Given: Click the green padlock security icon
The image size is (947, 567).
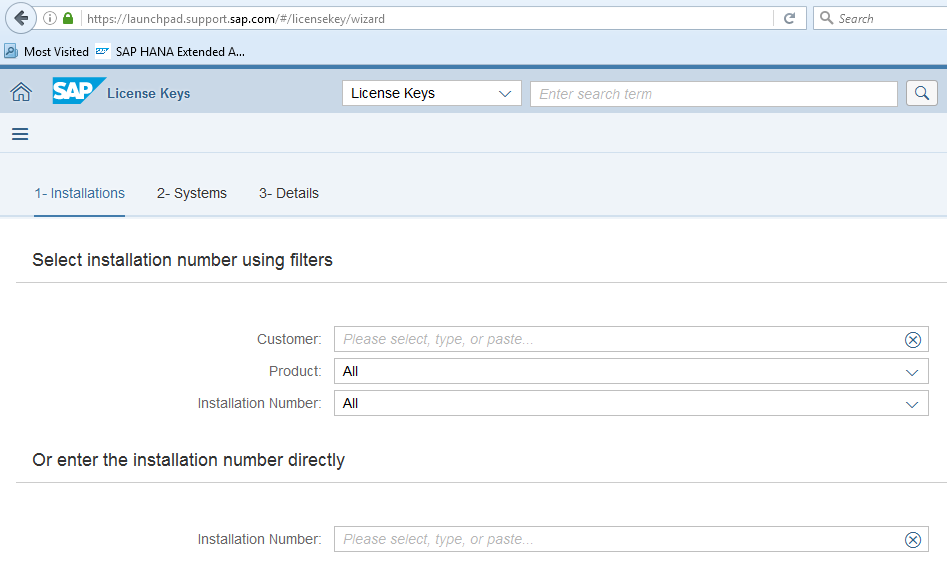Looking at the screenshot, I should point(68,18).
